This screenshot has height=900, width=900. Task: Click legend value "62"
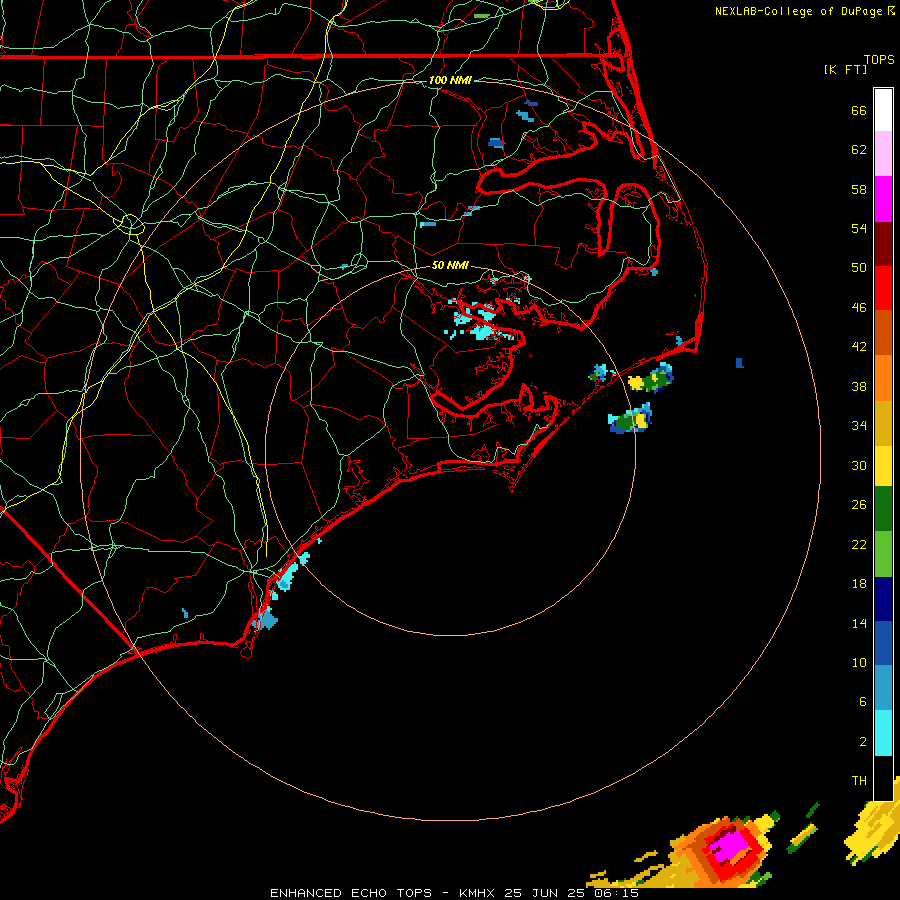pyautogui.click(x=859, y=150)
